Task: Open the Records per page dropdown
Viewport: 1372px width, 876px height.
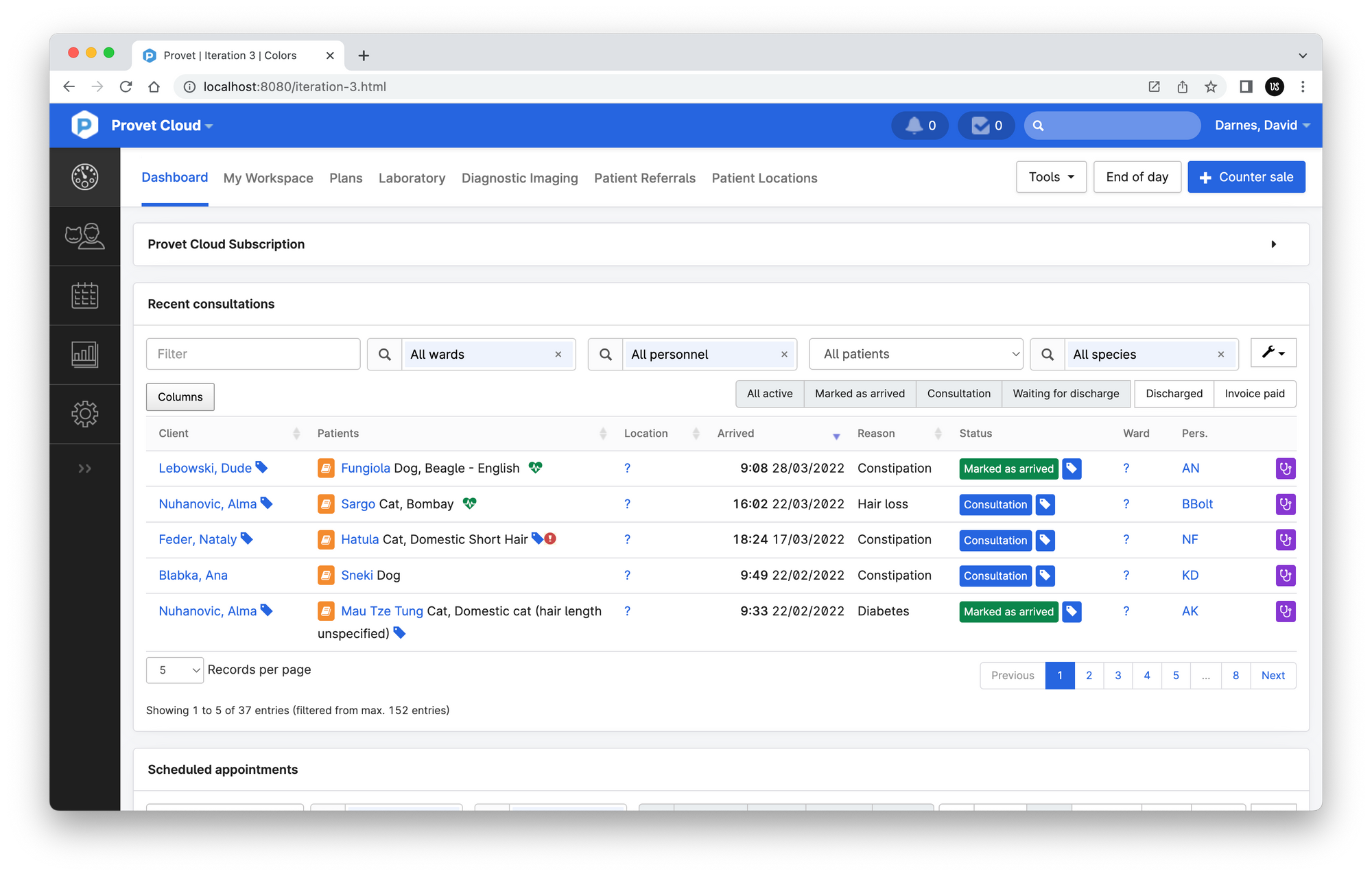Action: [174, 670]
